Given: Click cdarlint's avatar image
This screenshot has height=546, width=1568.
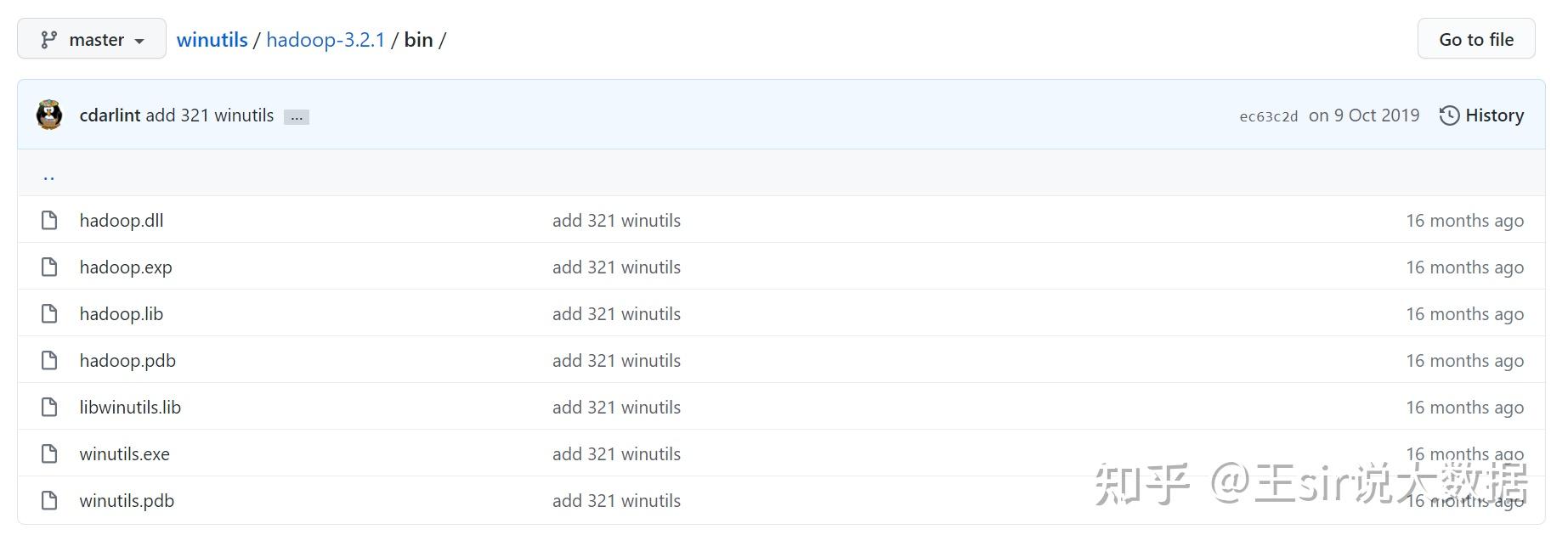Looking at the screenshot, I should 49,115.
